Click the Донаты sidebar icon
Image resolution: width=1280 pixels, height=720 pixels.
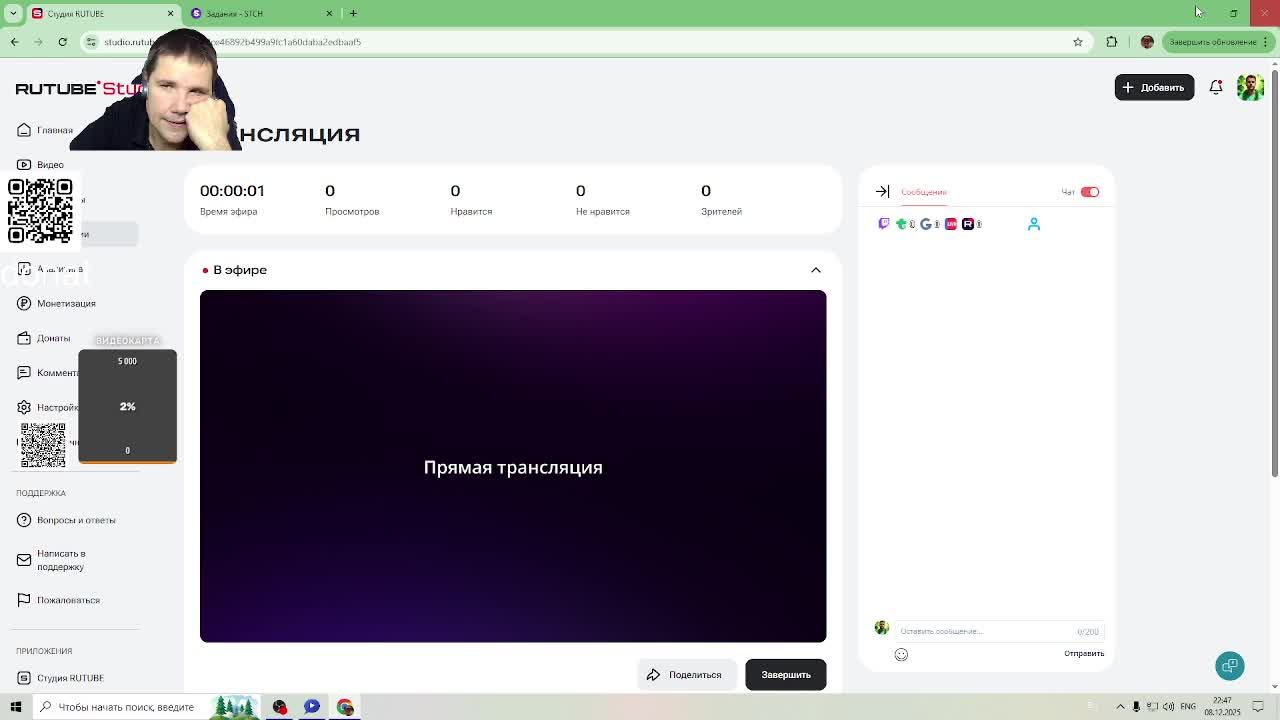click(x=24, y=338)
